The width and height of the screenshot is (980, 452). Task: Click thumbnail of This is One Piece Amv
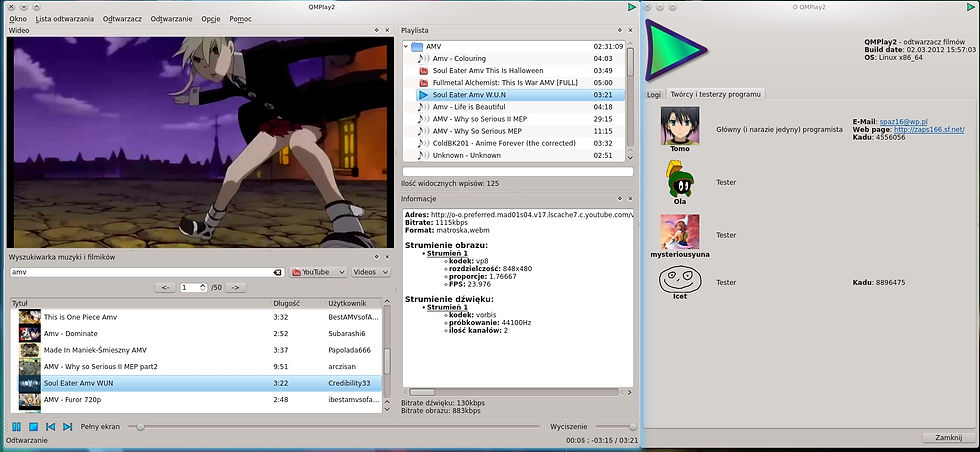[29, 317]
